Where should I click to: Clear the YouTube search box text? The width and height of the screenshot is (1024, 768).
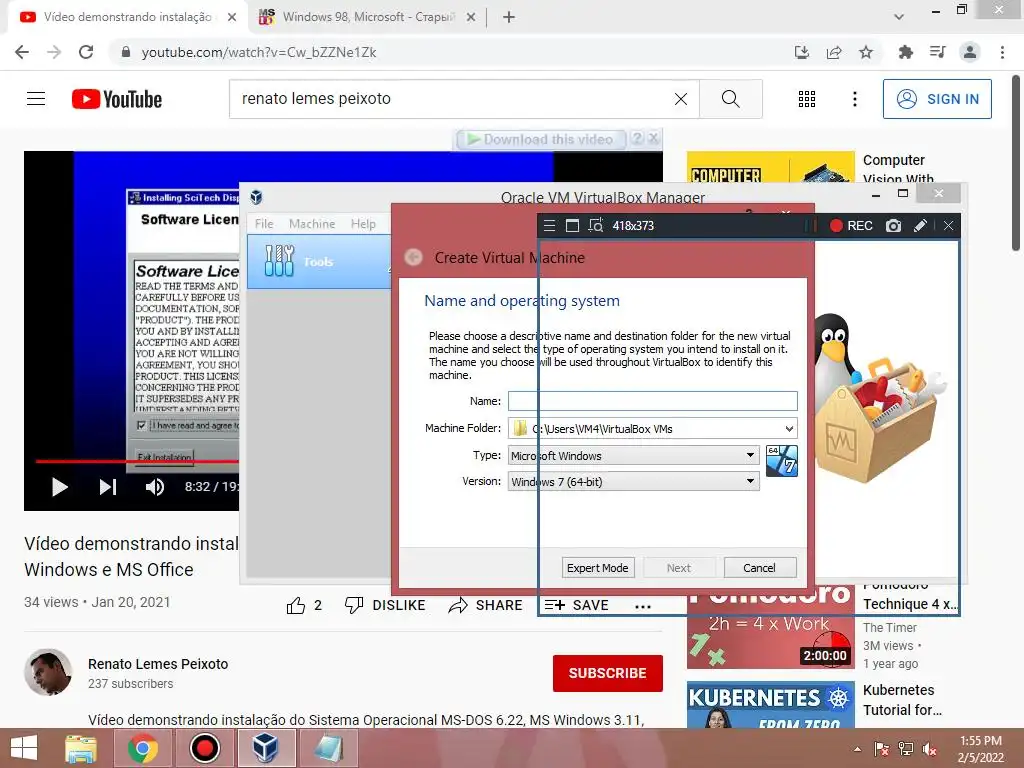tap(680, 99)
